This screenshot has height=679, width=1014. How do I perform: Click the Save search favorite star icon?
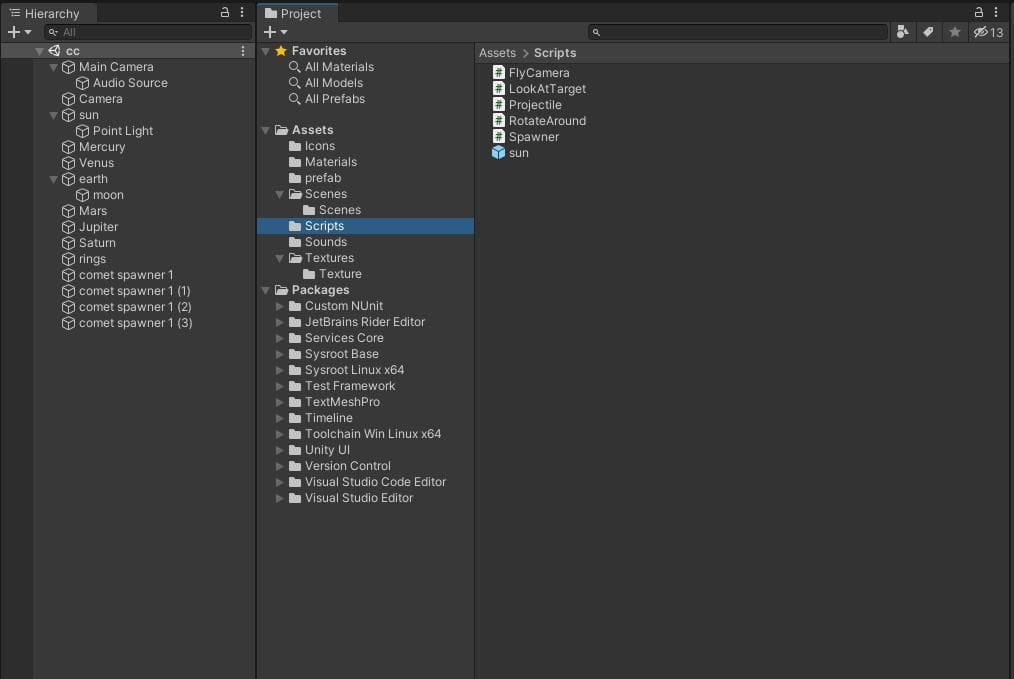tap(955, 32)
